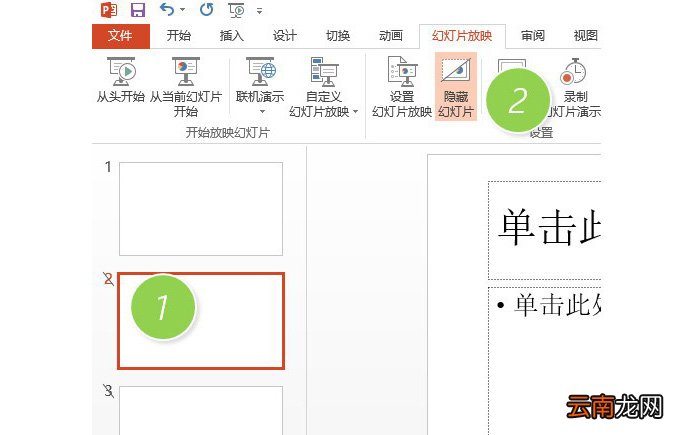The width and height of the screenshot is (700, 435).
Task: Open 设置幻灯片放映 dialog
Action: [x=402, y=87]
